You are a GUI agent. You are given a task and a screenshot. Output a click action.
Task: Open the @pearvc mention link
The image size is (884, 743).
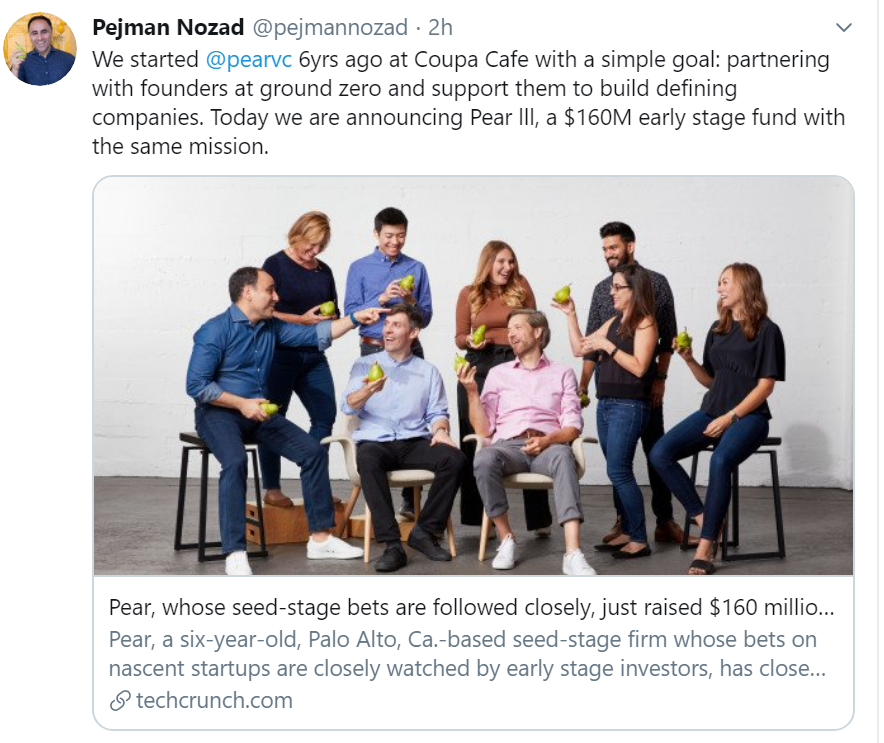pos(249,59)
